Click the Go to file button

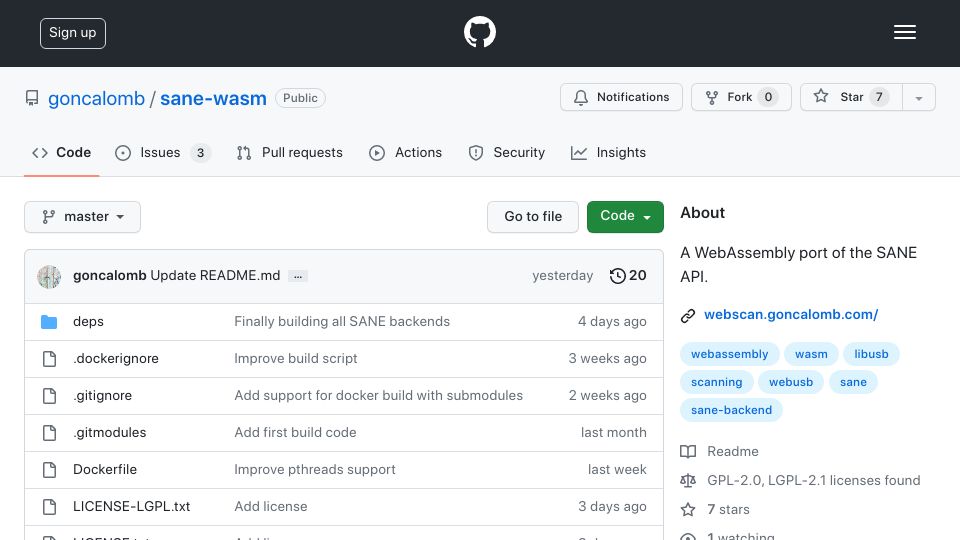(x=533, y=217)
